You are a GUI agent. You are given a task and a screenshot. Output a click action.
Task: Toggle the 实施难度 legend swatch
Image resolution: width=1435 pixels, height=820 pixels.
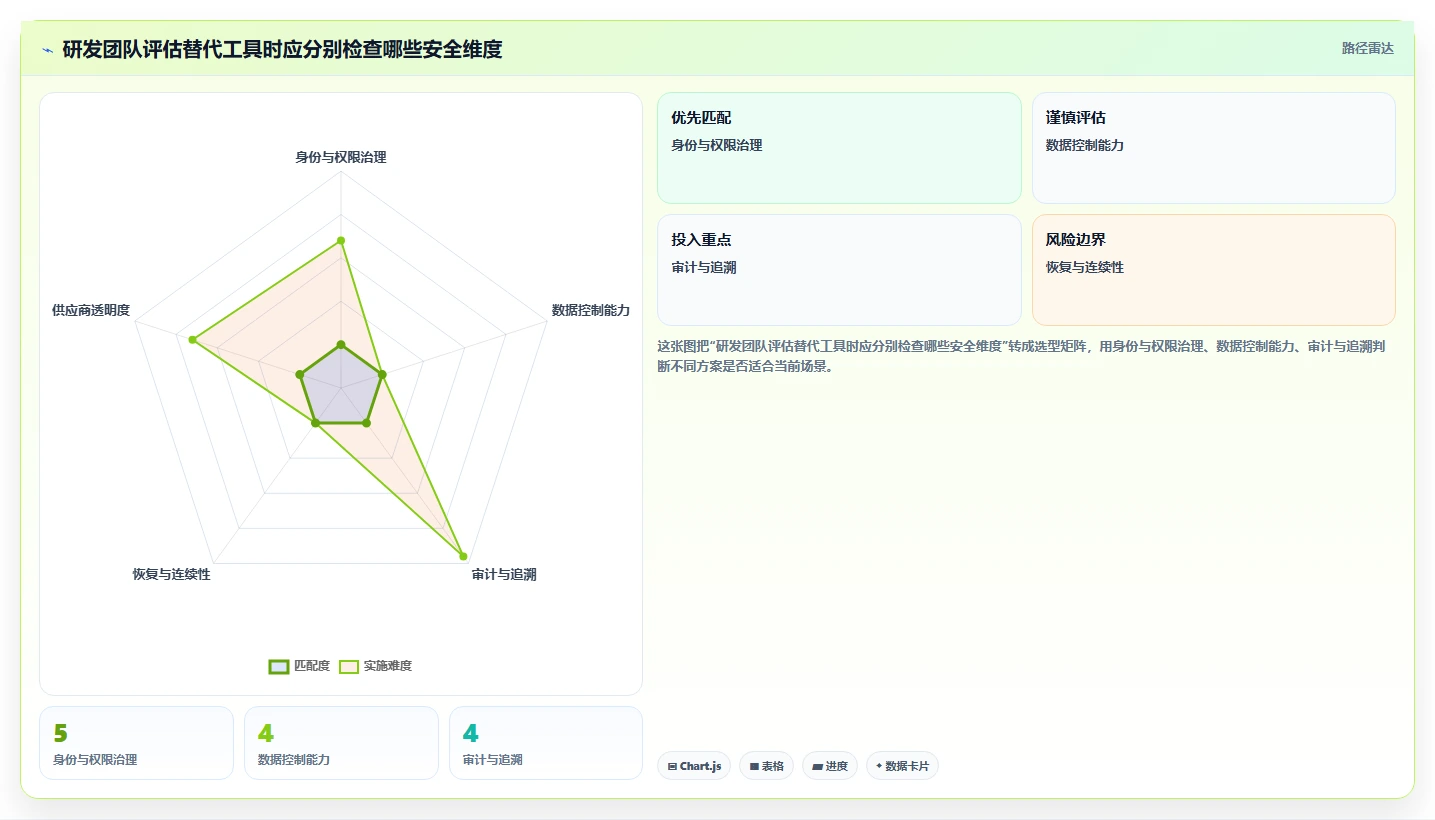click(x=349, y=666)
